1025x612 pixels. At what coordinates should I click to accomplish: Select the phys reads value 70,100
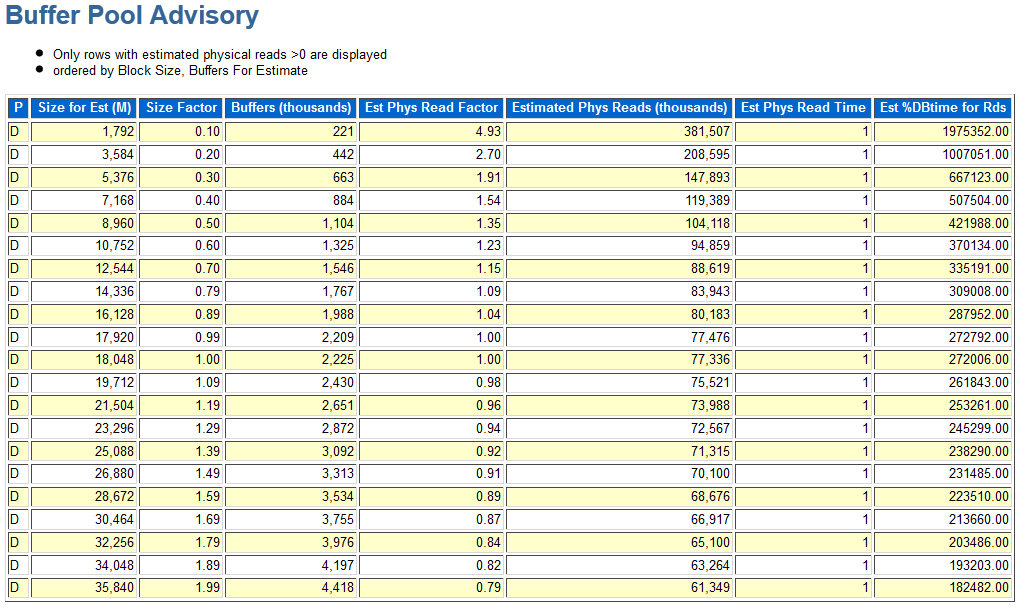point(619,473)
